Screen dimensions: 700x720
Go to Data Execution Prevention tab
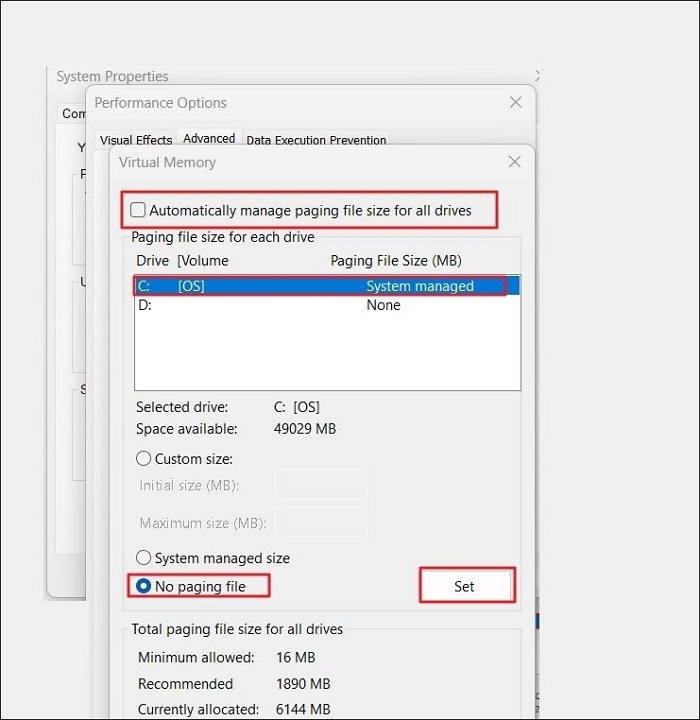click(316, 140)
